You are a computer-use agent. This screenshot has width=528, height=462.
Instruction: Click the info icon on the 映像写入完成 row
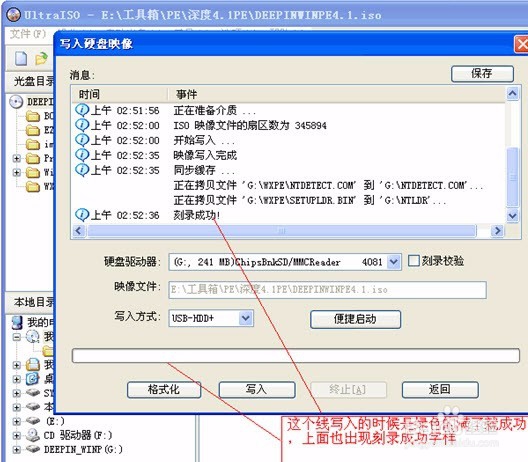(x=82, y=155)
